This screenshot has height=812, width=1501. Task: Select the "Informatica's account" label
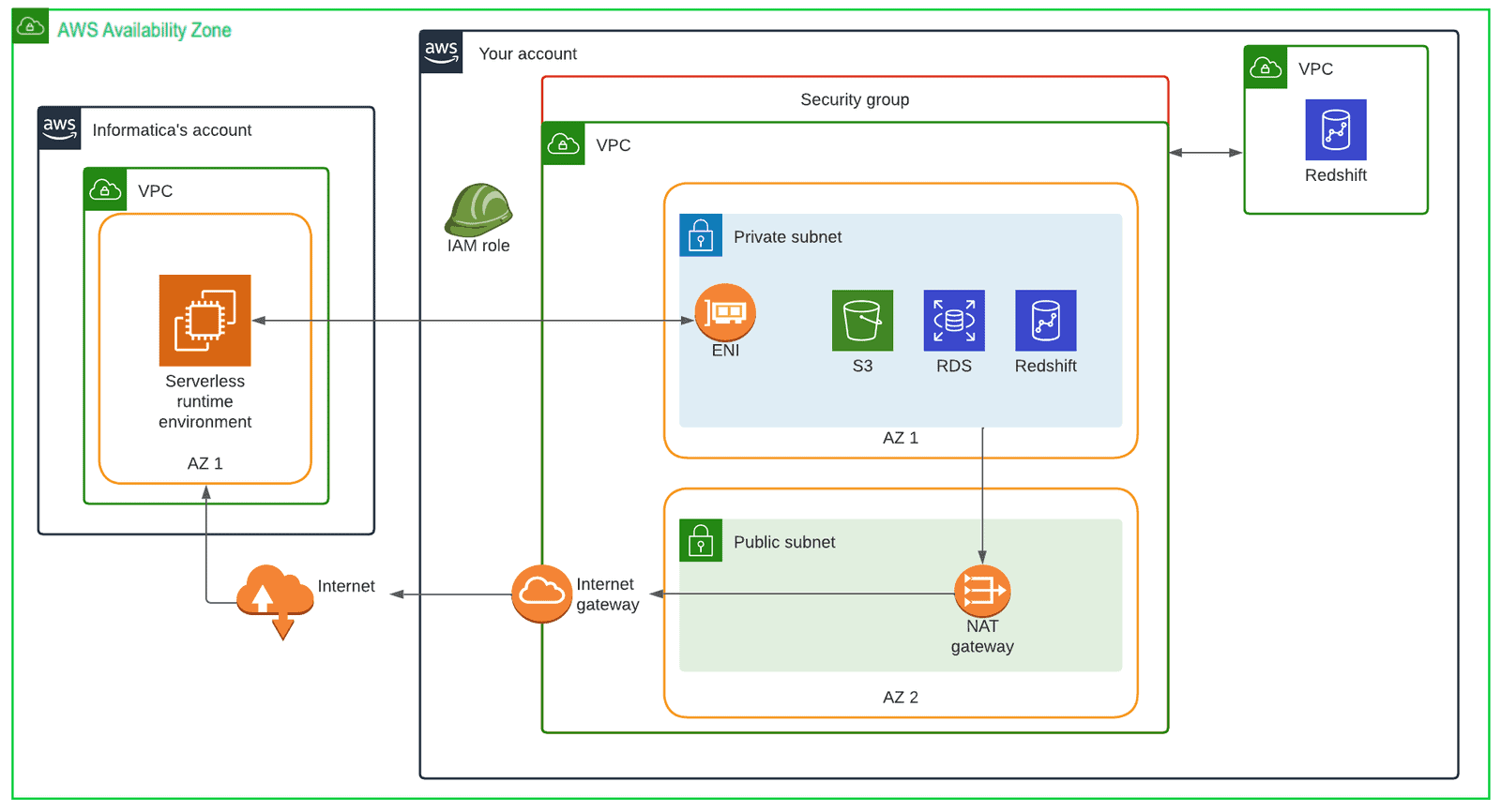[x=172, y=130]
